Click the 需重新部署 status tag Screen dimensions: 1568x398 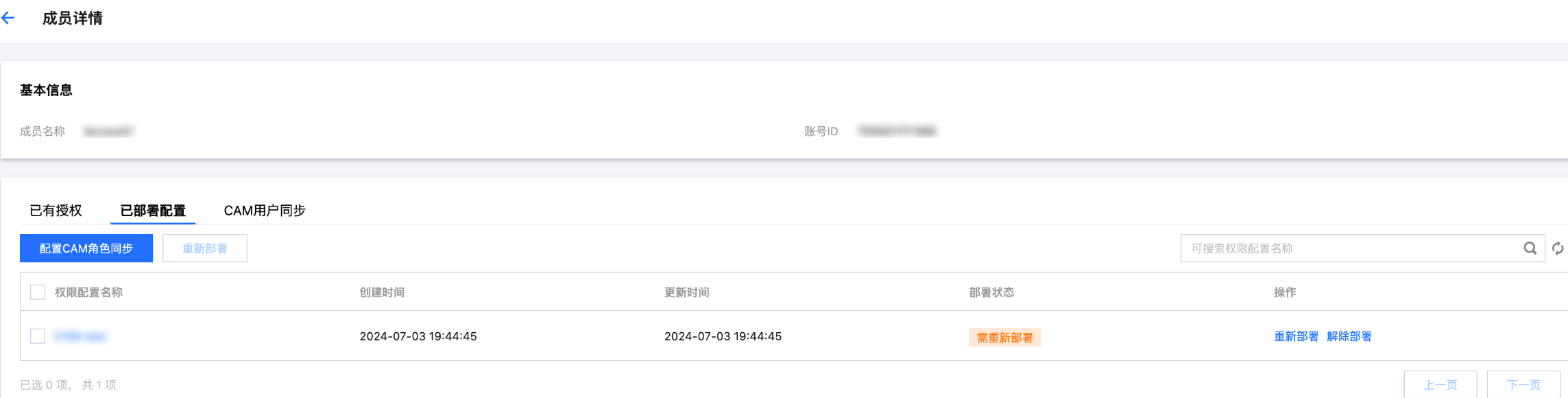[x=1004, y=338]
